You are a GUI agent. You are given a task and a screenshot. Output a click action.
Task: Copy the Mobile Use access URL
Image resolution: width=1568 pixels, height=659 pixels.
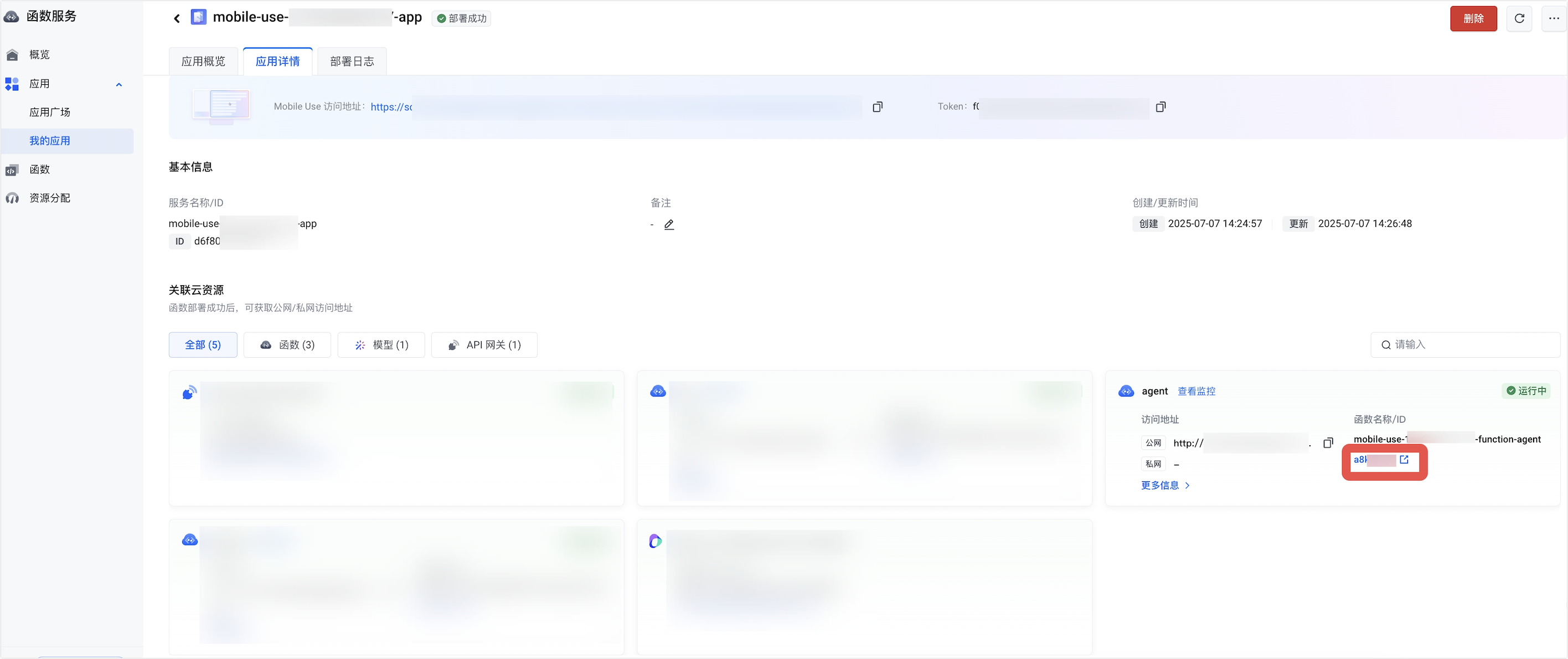pyautogui.click(x=877, y=106)
